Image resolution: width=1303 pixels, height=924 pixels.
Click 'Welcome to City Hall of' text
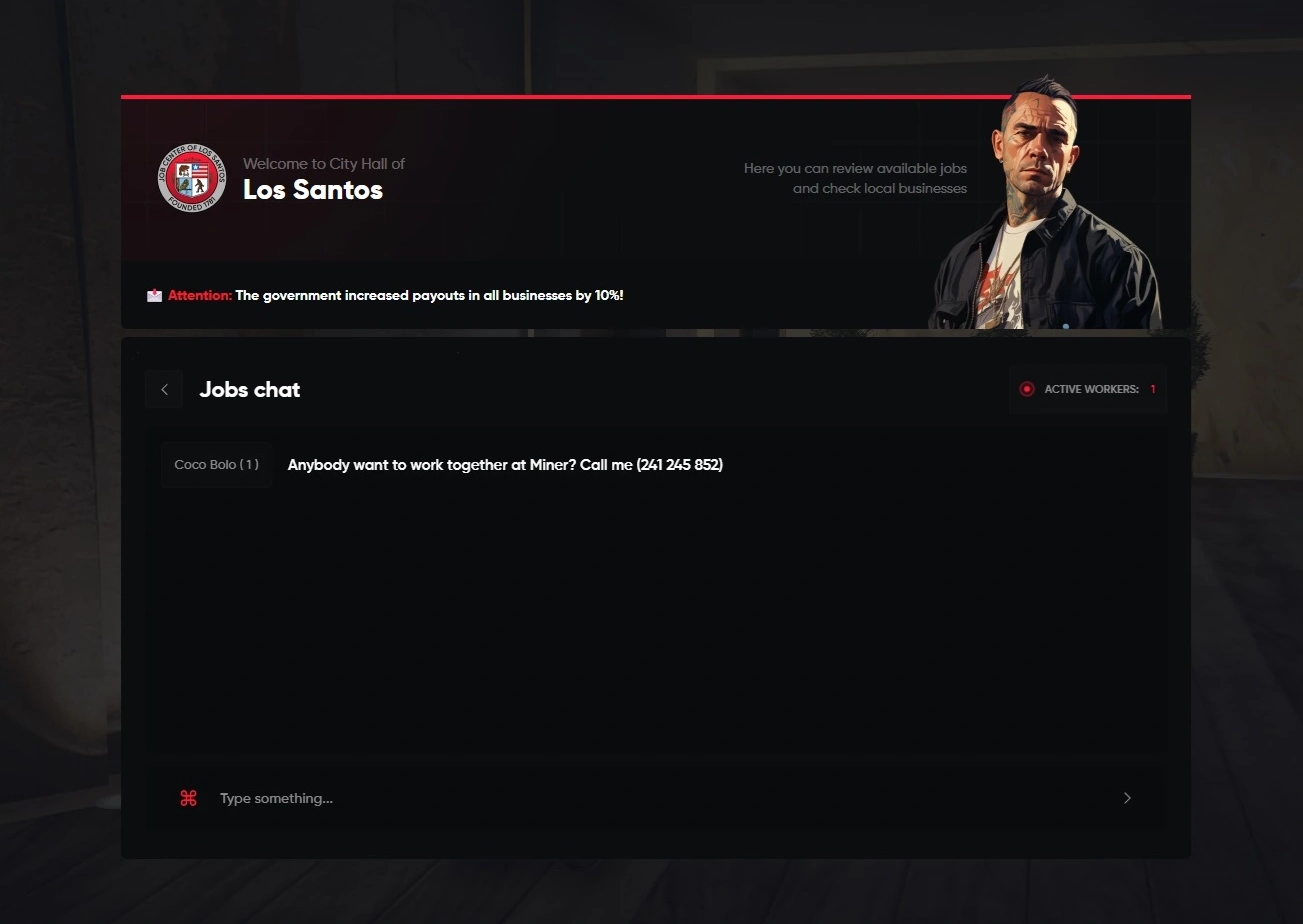(x=324, y=163)
